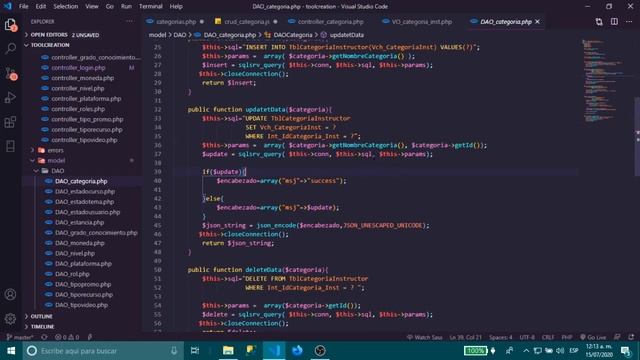Collapse the model folder
The width and height of the screenshot is (640, 360).
56,161
